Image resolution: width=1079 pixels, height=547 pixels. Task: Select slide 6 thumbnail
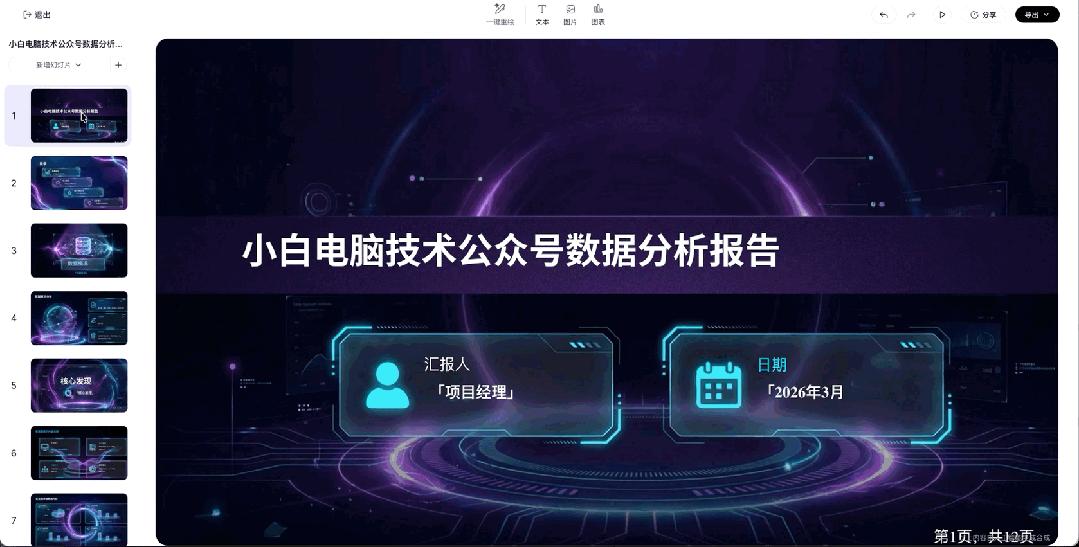tap(79, 453)
